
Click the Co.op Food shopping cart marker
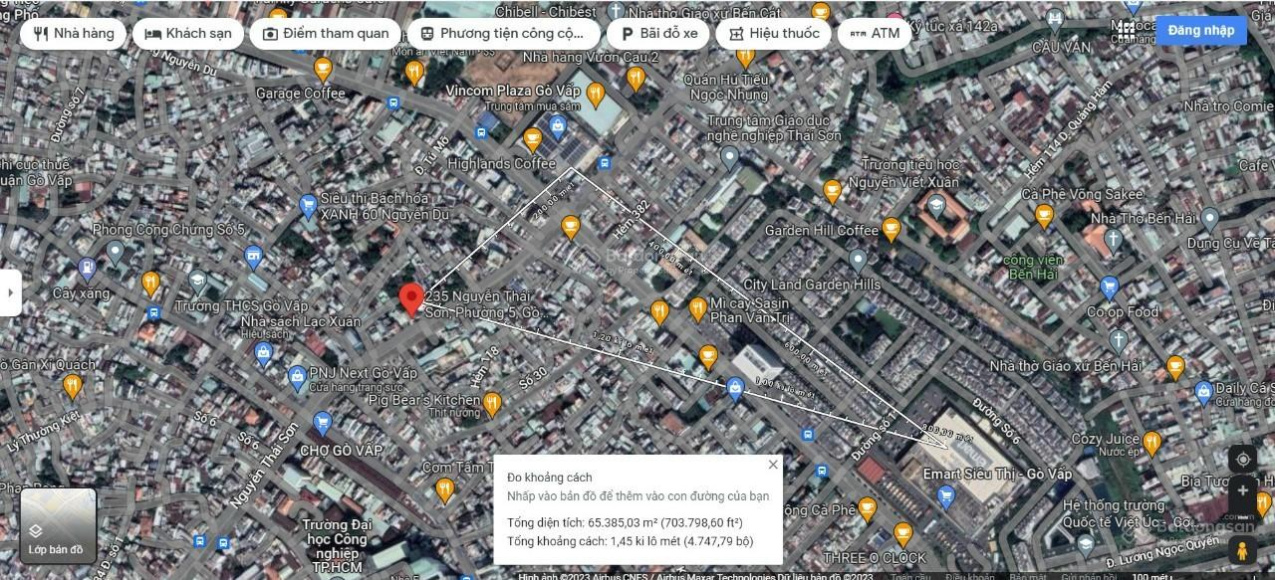point(1108,289)
